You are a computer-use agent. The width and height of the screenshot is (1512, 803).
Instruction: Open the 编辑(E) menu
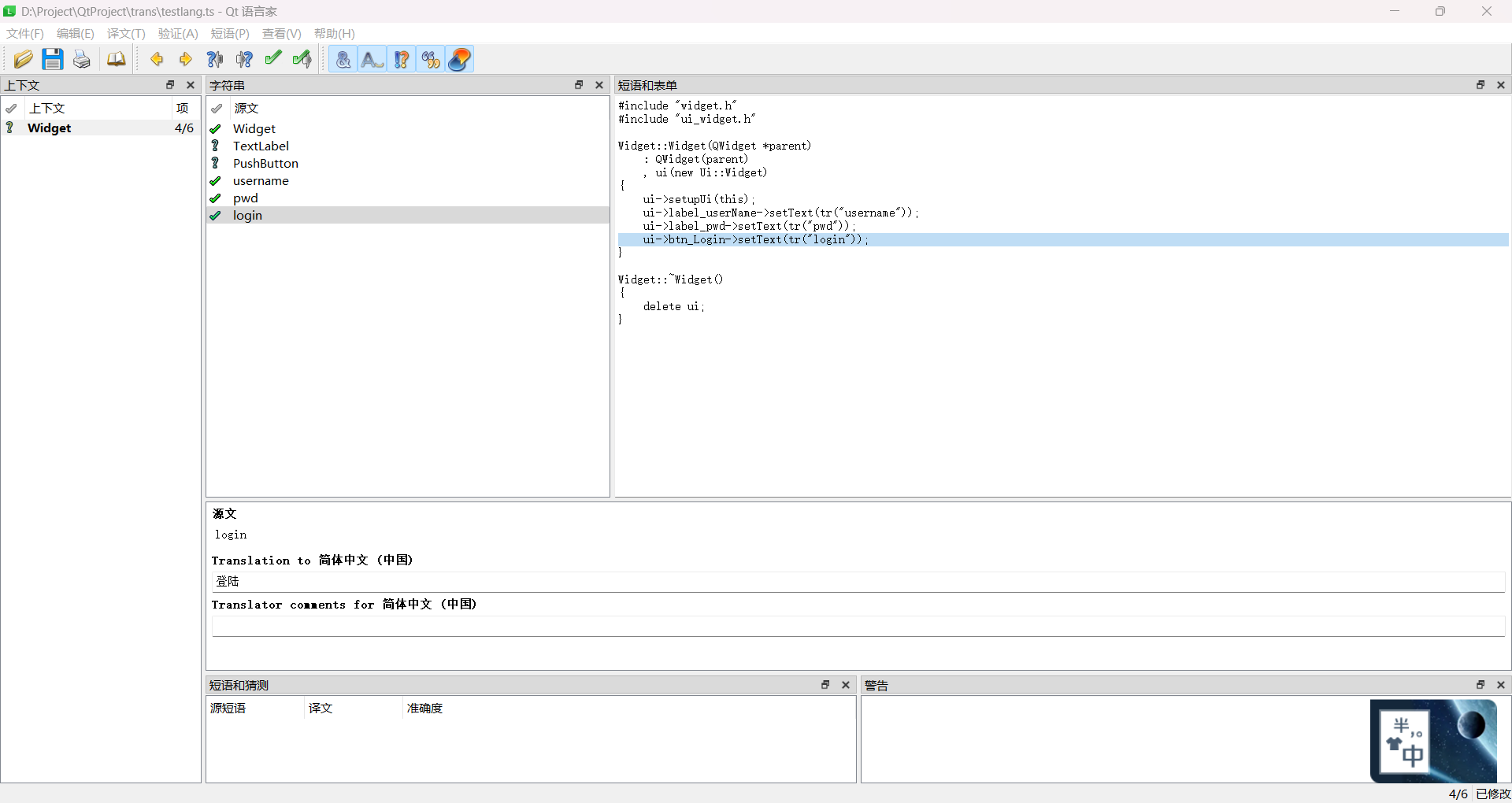tap(76, 34)
